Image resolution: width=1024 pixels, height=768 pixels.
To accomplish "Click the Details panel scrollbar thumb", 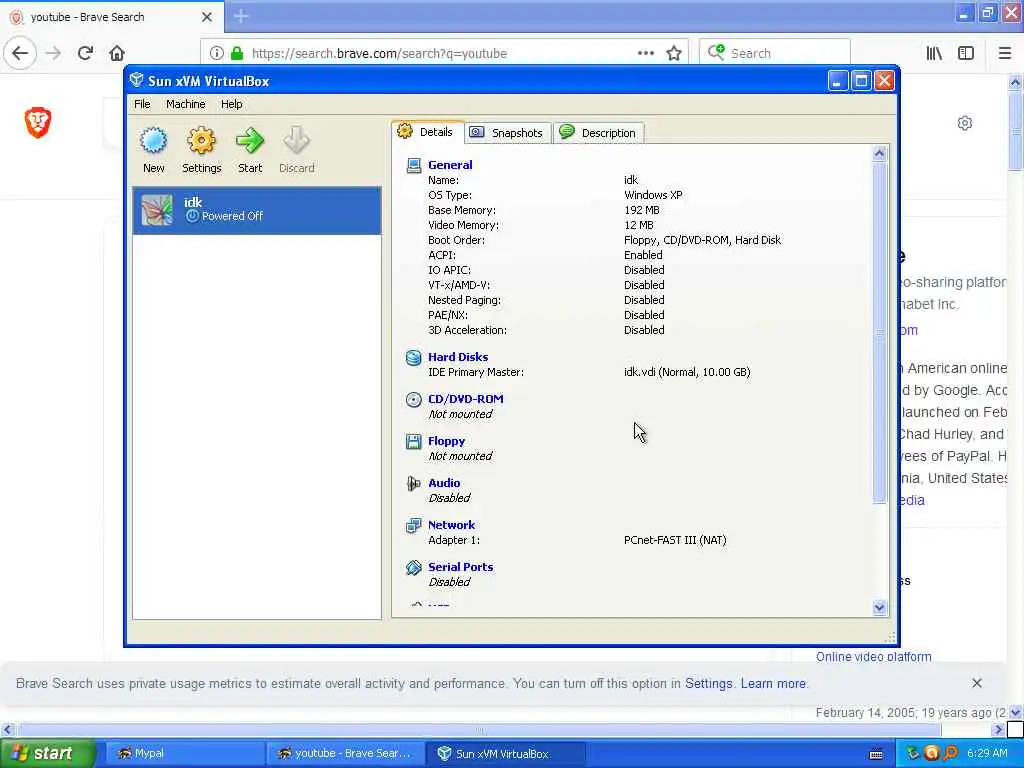I will (x=879, y=332).
